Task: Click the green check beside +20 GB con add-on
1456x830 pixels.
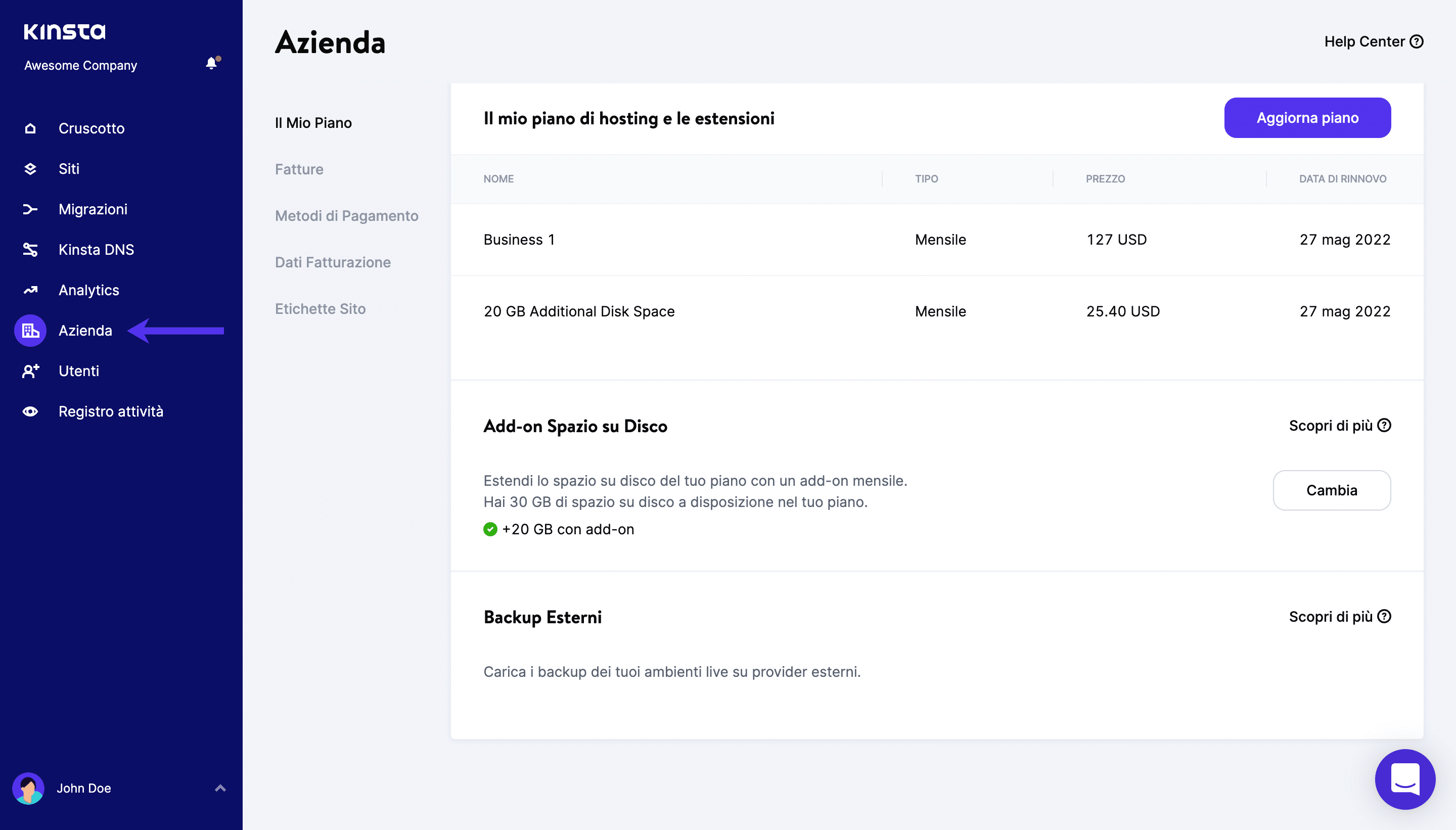Action: pyautogui.click(x=490, y=529)
